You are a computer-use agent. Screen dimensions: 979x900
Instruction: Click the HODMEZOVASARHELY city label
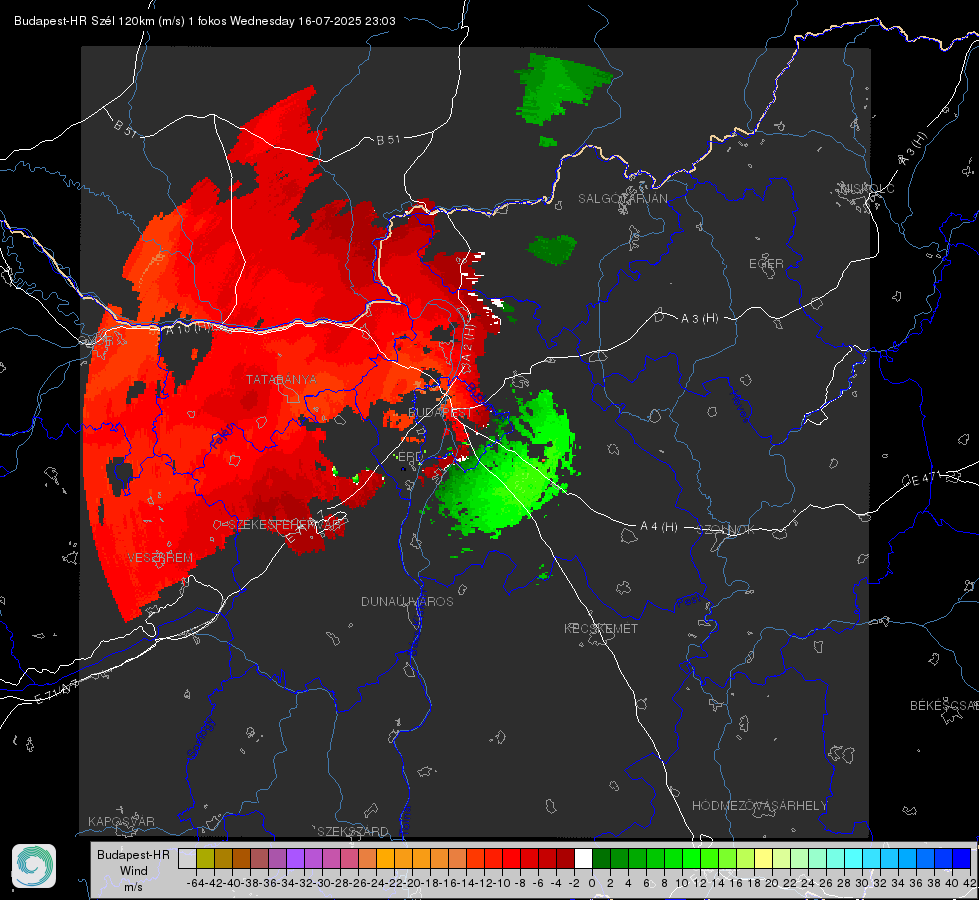point(759,806)
